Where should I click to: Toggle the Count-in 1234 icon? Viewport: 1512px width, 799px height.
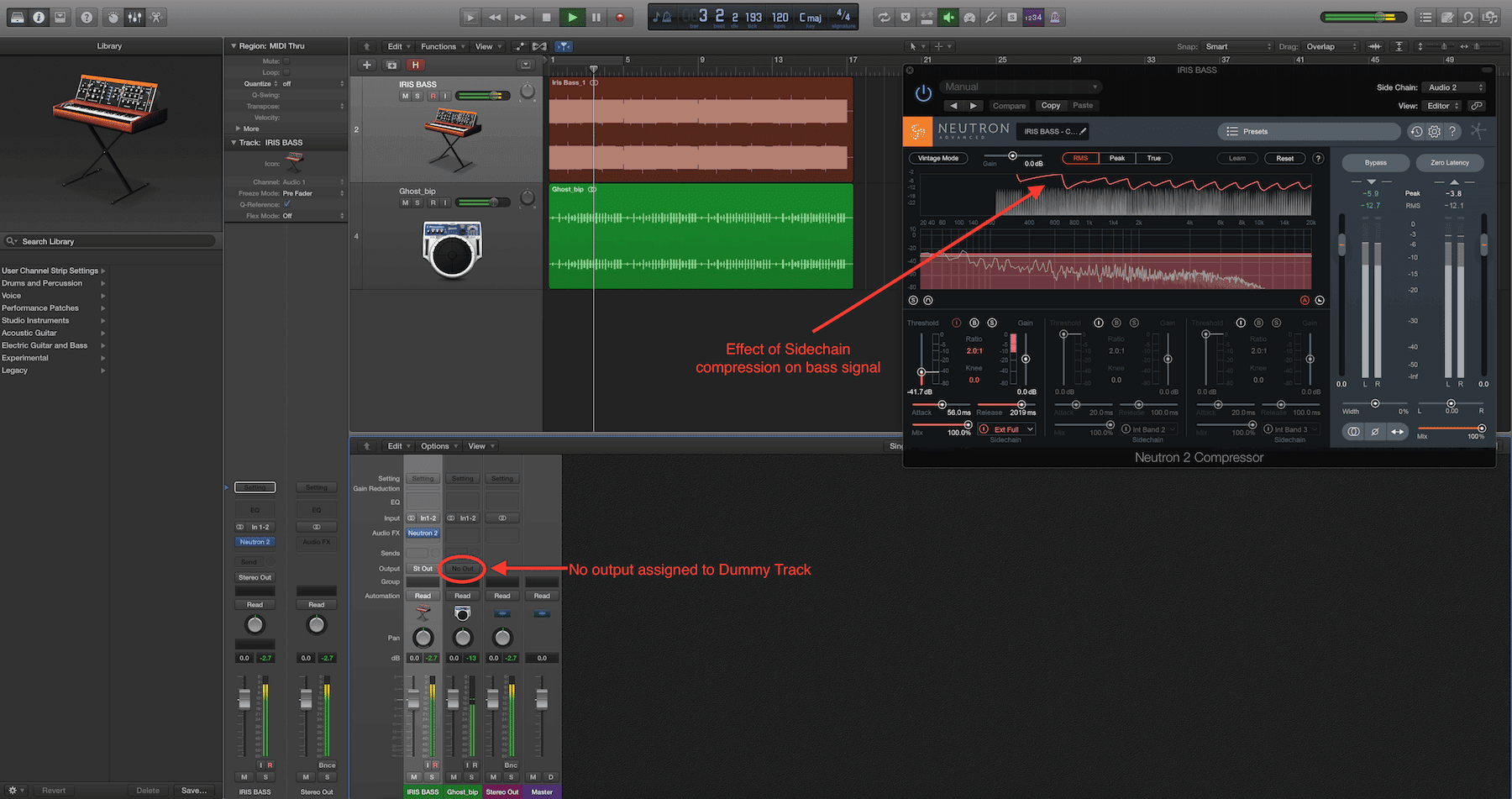(x=1033, y=17)
